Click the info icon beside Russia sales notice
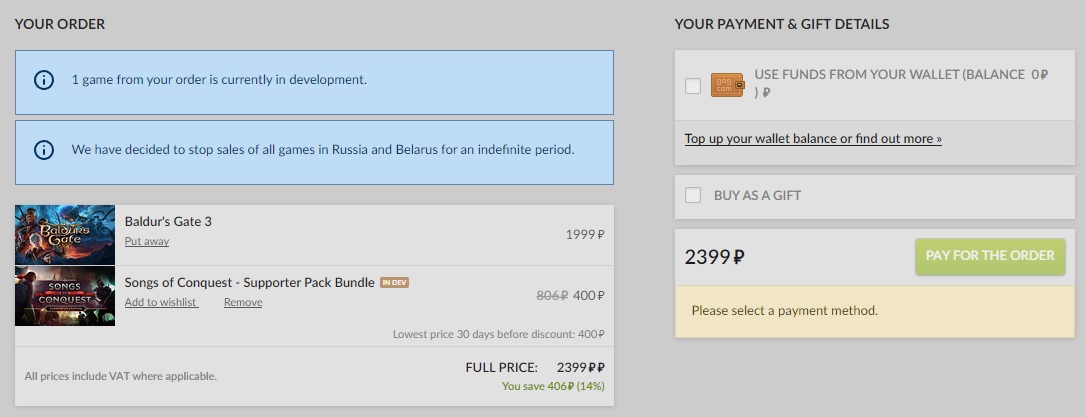The width and height of the screenshot is (1086, 417). click(x=44, y=150)
